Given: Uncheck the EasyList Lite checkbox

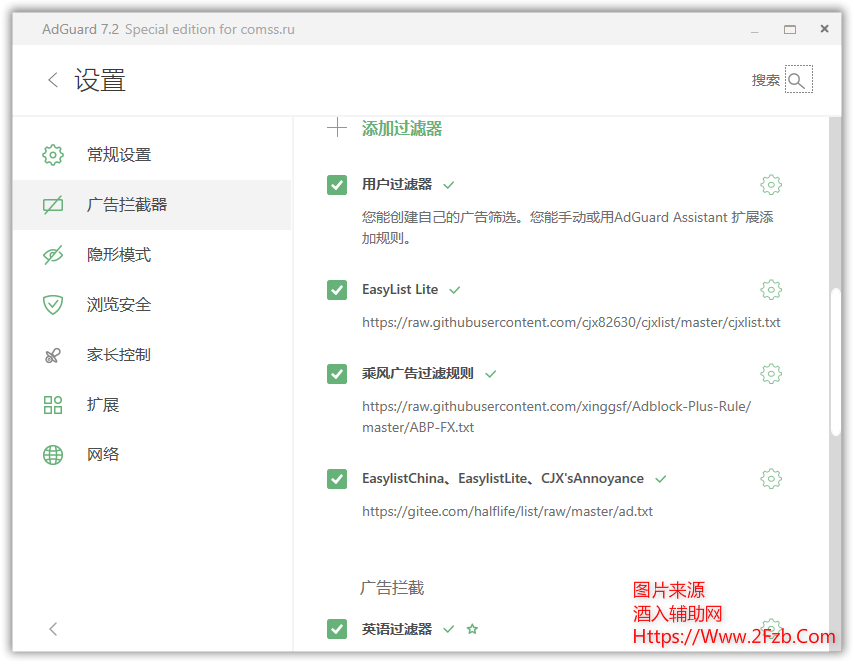Looking at the screenshot, I should click(x=337, y=290).
